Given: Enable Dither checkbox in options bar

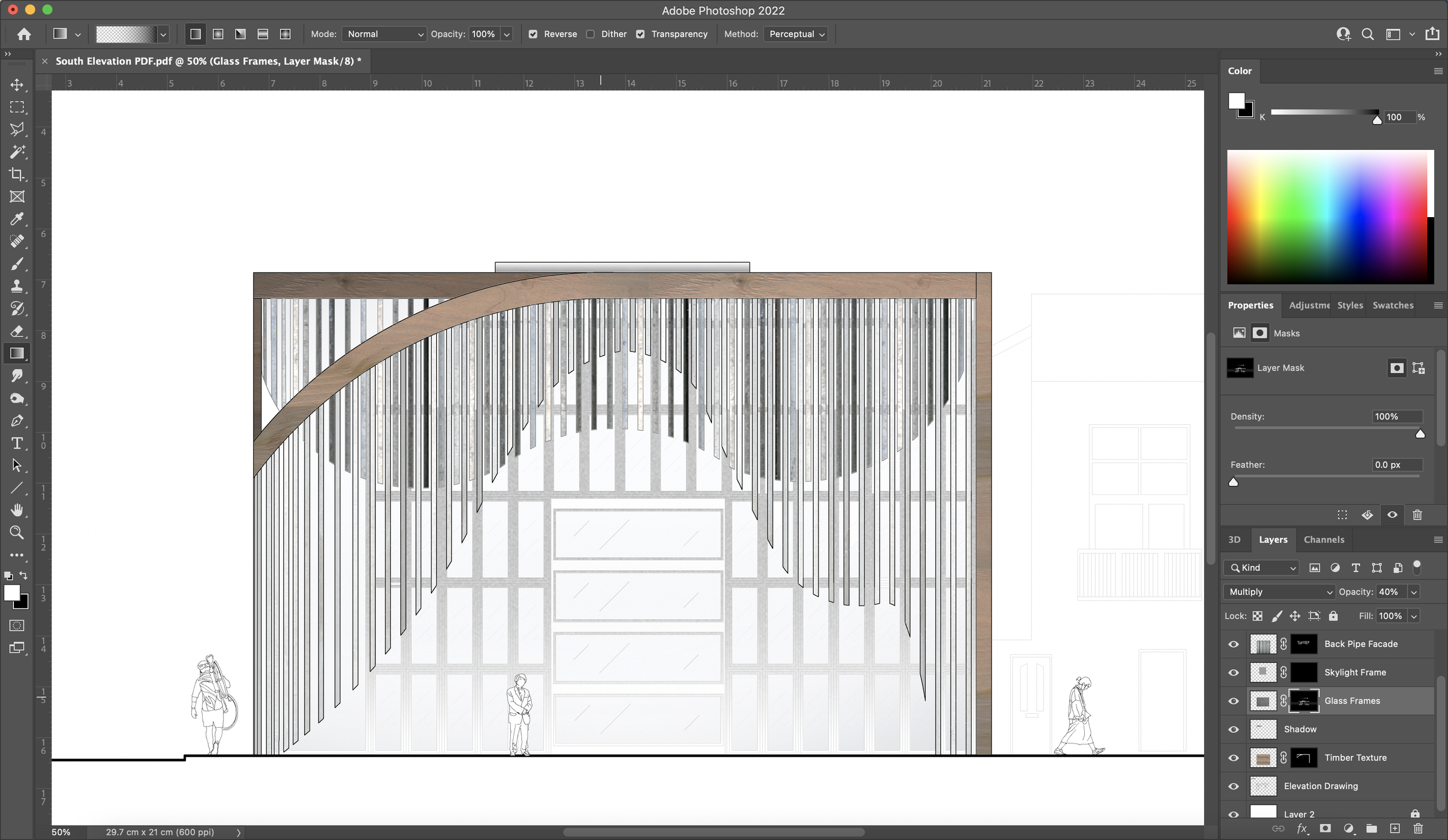Looking at the screenshot, I should point(591,34).
